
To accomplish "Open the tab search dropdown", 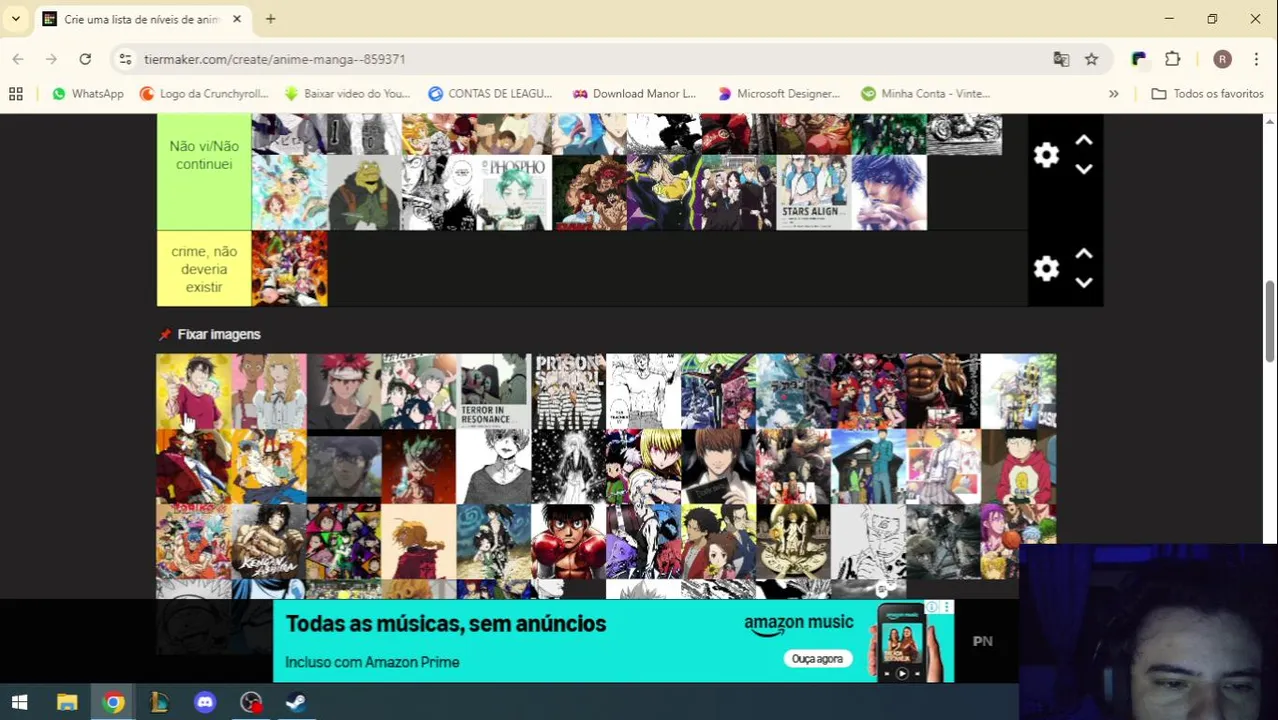I will point(15,19).
